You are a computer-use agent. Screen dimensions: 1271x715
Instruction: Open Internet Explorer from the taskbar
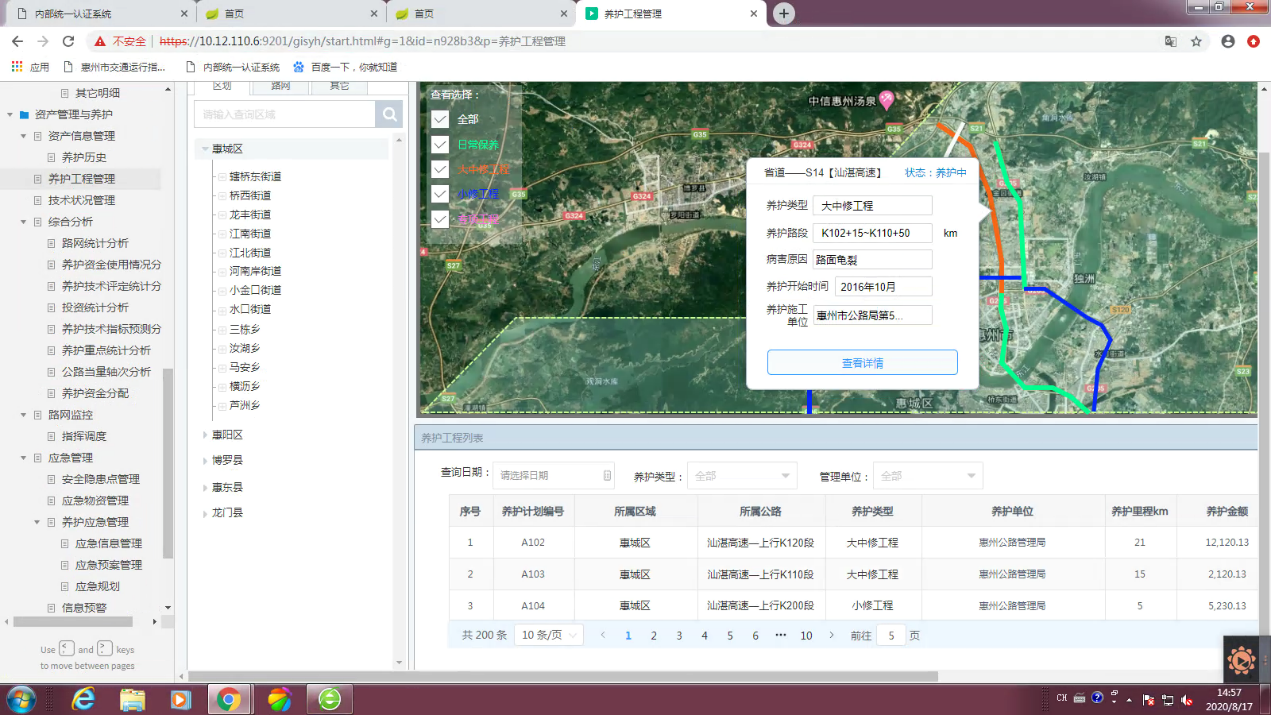click(83, 699)
